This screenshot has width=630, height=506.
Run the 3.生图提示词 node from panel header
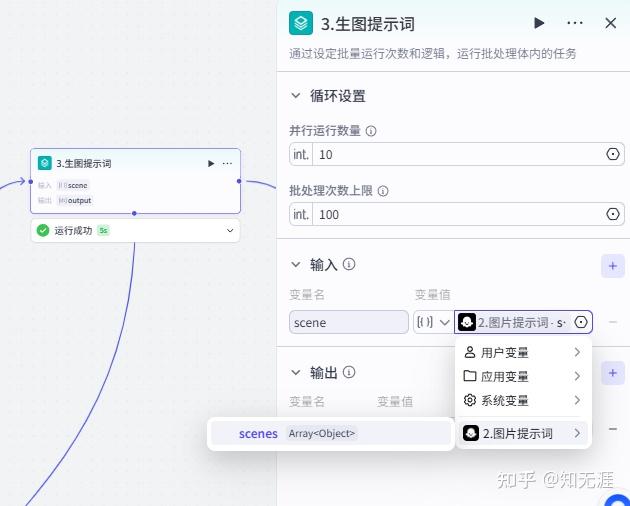click(x=539, y=23)
